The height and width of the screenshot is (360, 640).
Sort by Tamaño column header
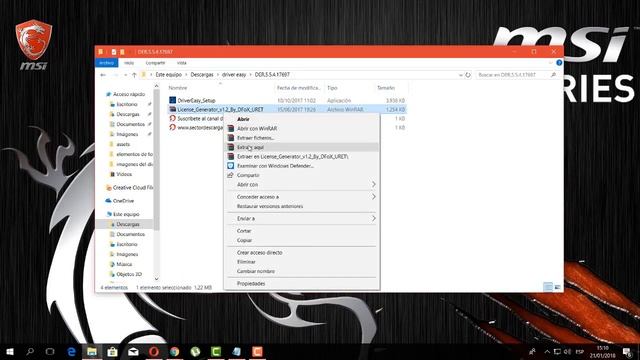(386, 88)
